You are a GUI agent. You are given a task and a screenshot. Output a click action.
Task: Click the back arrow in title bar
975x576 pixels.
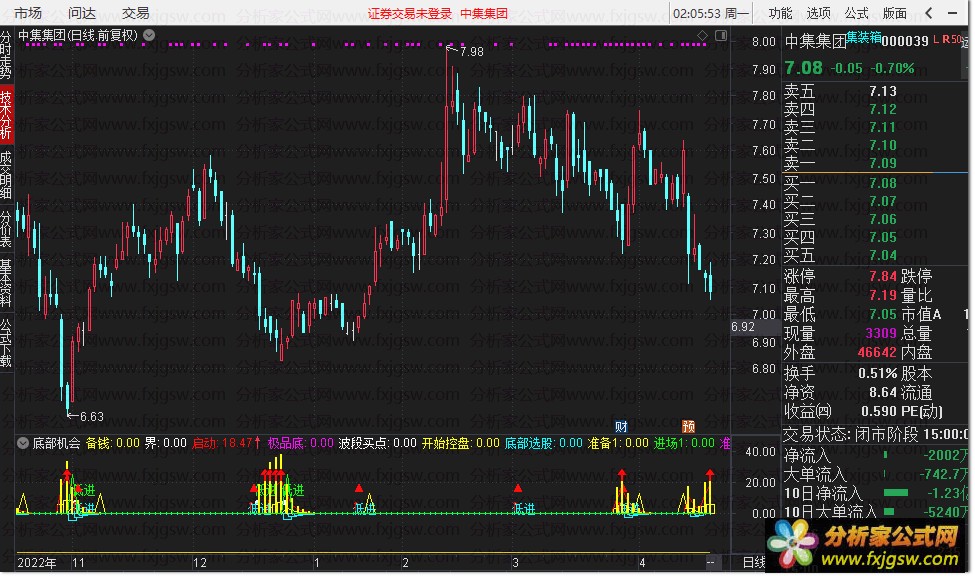928,12
